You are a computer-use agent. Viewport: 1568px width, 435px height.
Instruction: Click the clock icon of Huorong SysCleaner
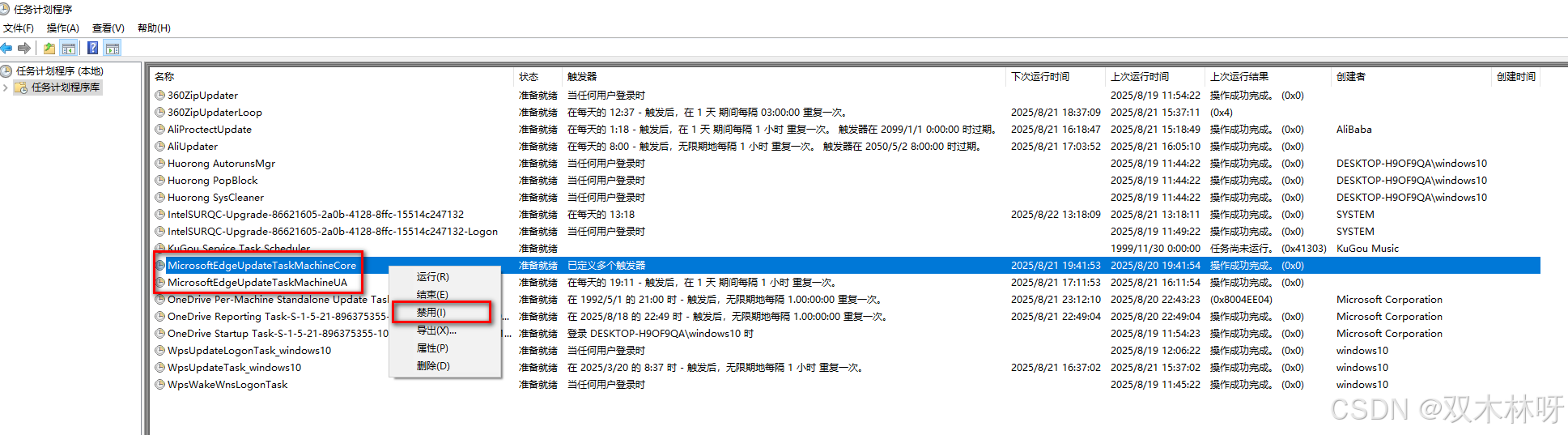pyautogui.click(x=160, y=197)
